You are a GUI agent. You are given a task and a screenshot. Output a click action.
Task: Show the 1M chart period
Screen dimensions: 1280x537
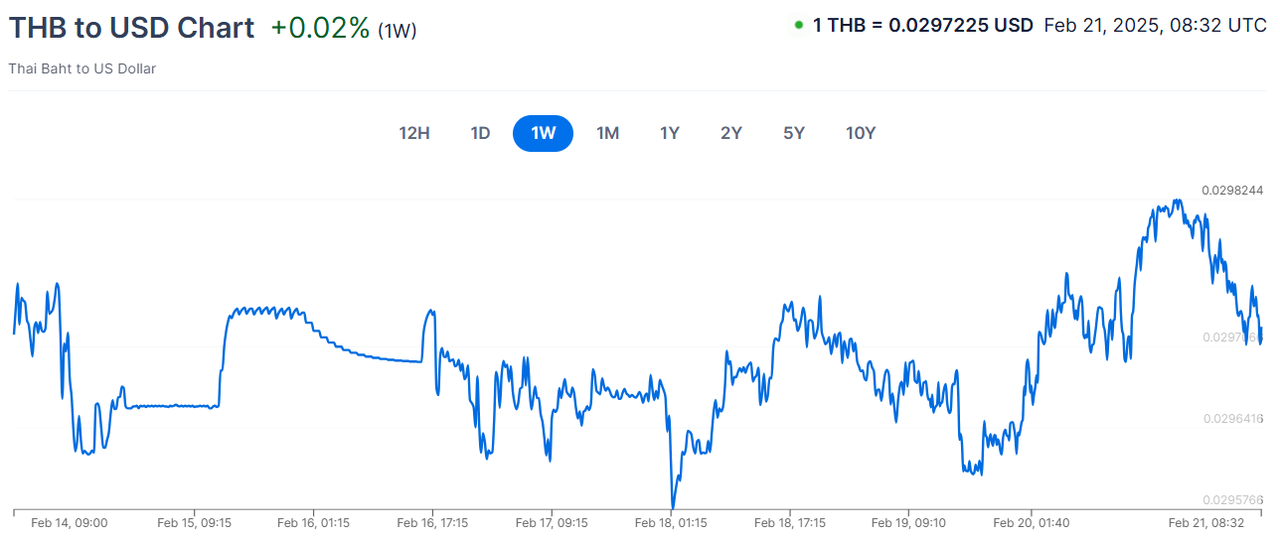pyautogui.click(x=607, y=134)
